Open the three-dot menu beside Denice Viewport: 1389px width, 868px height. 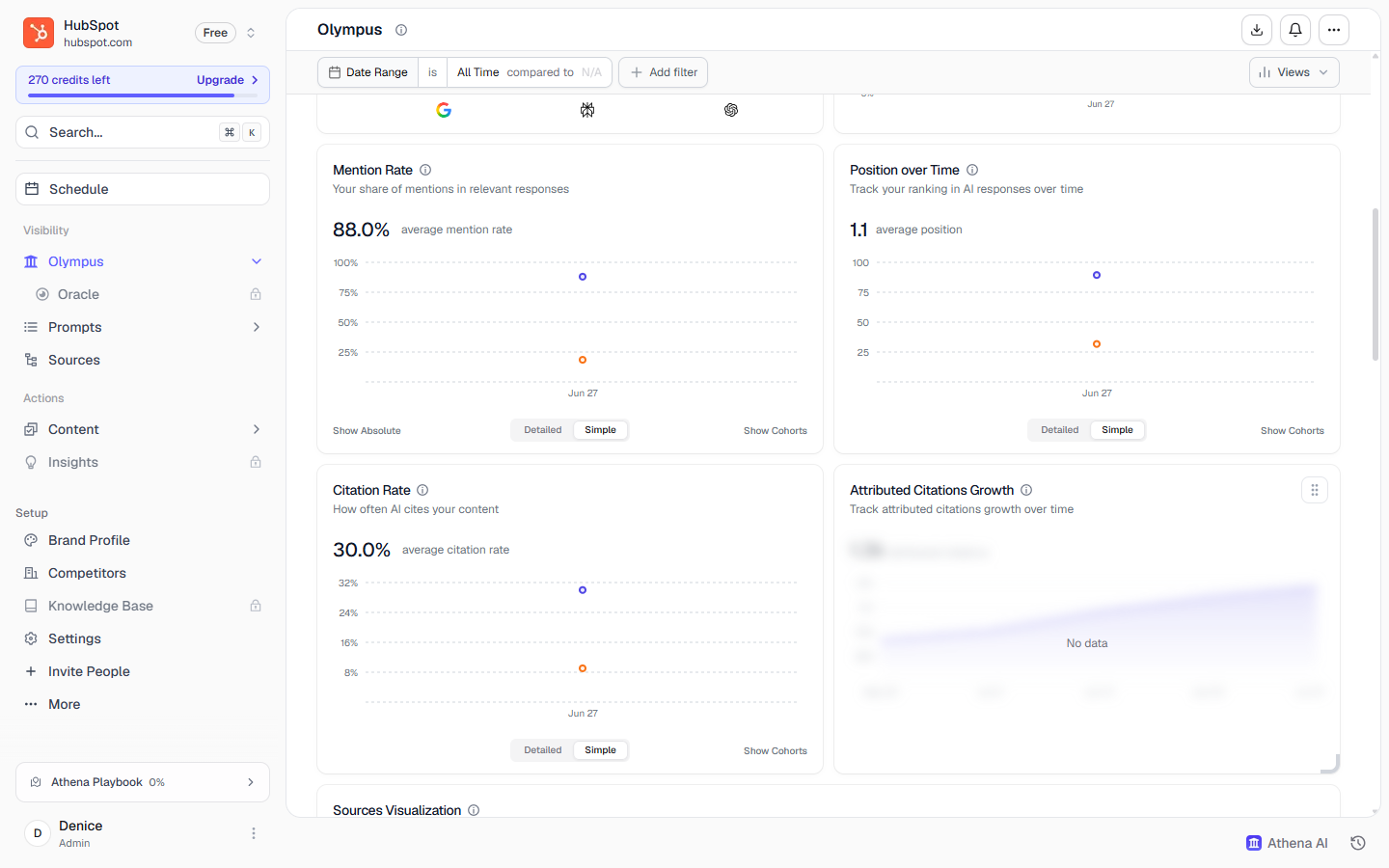(254, 833)
